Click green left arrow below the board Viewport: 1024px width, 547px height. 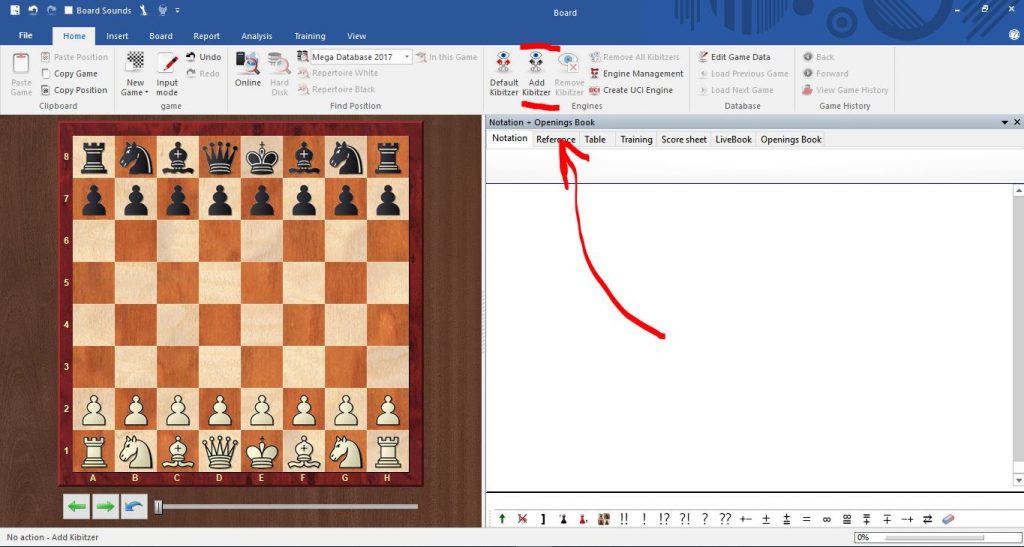click(76, 506)
